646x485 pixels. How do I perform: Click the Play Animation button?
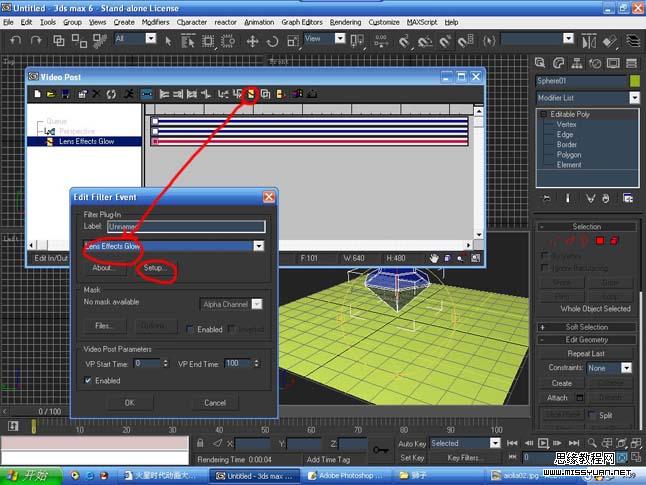pyautogui.click(x=543, y=443)
